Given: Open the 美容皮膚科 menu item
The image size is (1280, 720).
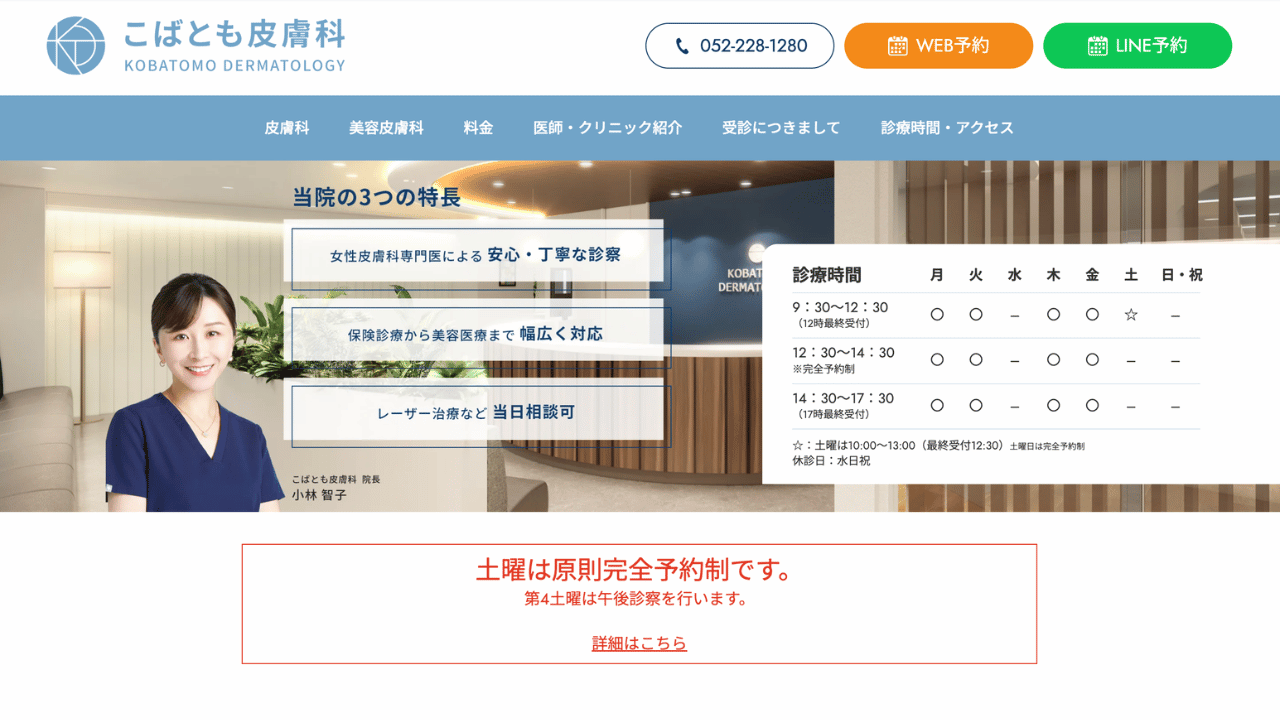Looking at the screenshot, I should tap(386, 128).
